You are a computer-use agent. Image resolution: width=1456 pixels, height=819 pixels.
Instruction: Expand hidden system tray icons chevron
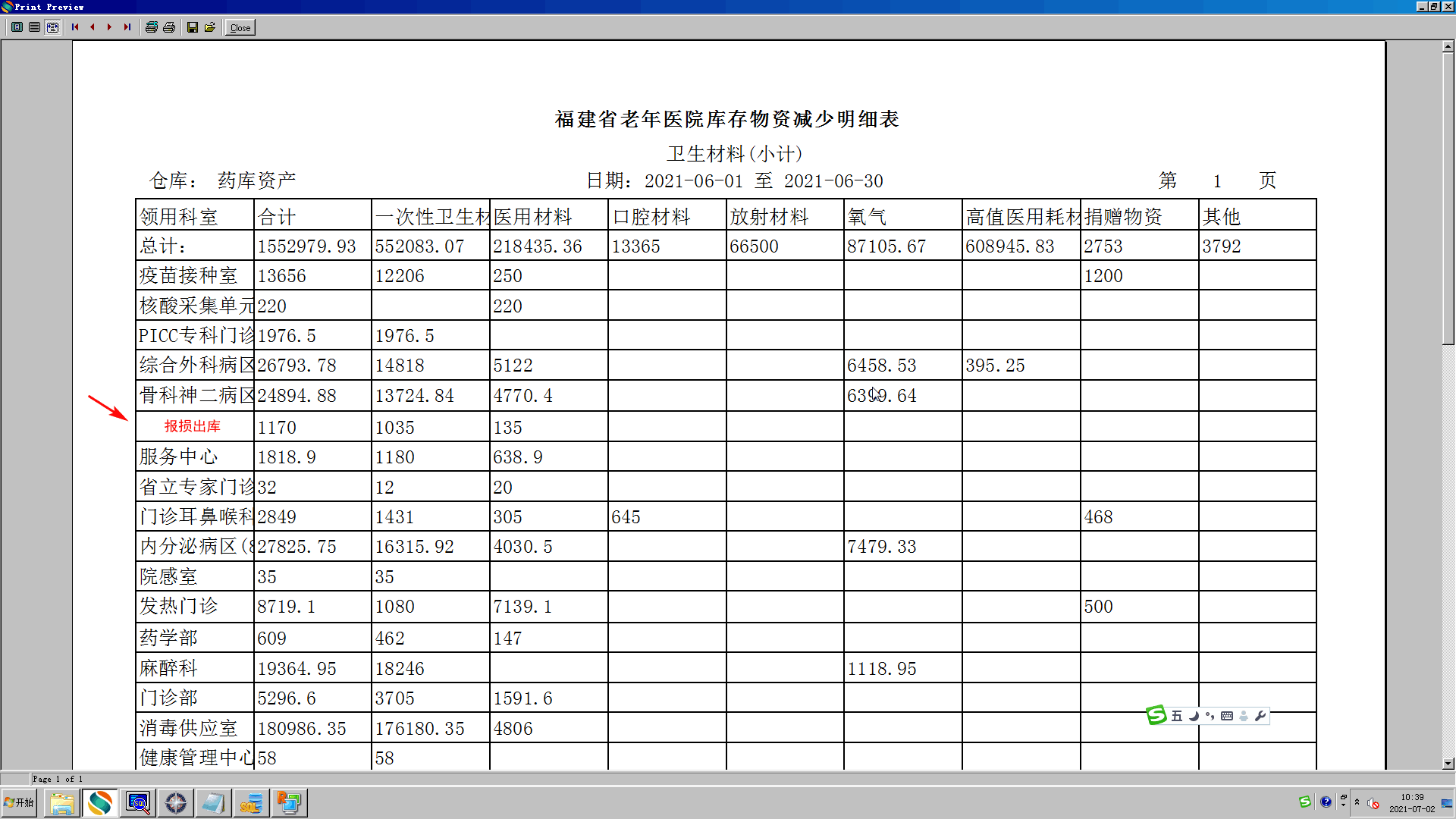pyautogui.click(x=1357, y=802)
